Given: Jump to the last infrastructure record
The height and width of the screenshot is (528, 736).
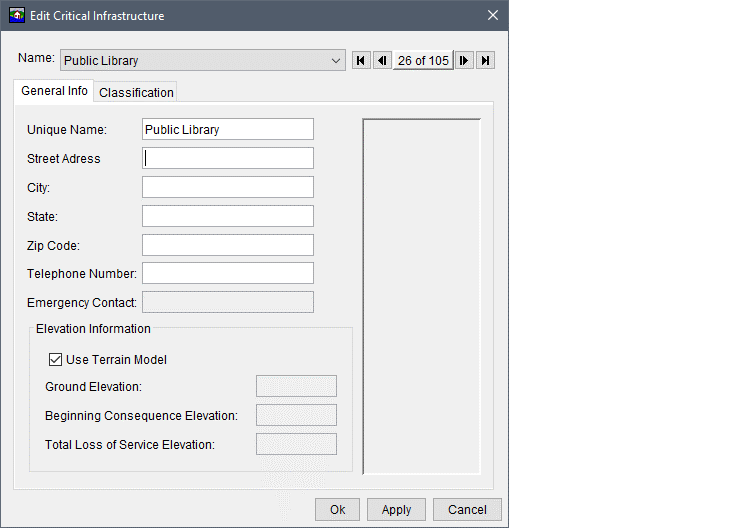Looking at the screenshot, I should (x=485, y=61).
